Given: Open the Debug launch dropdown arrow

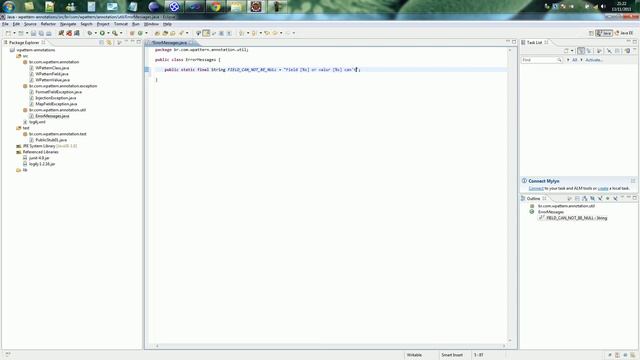Looking at the screenshot, I should point(96,33).
